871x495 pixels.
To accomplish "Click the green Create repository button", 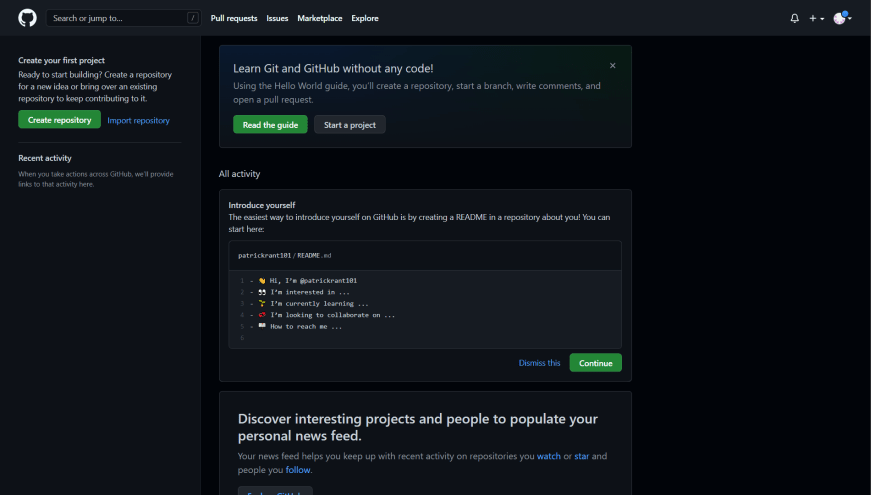I will click(59, 119).
